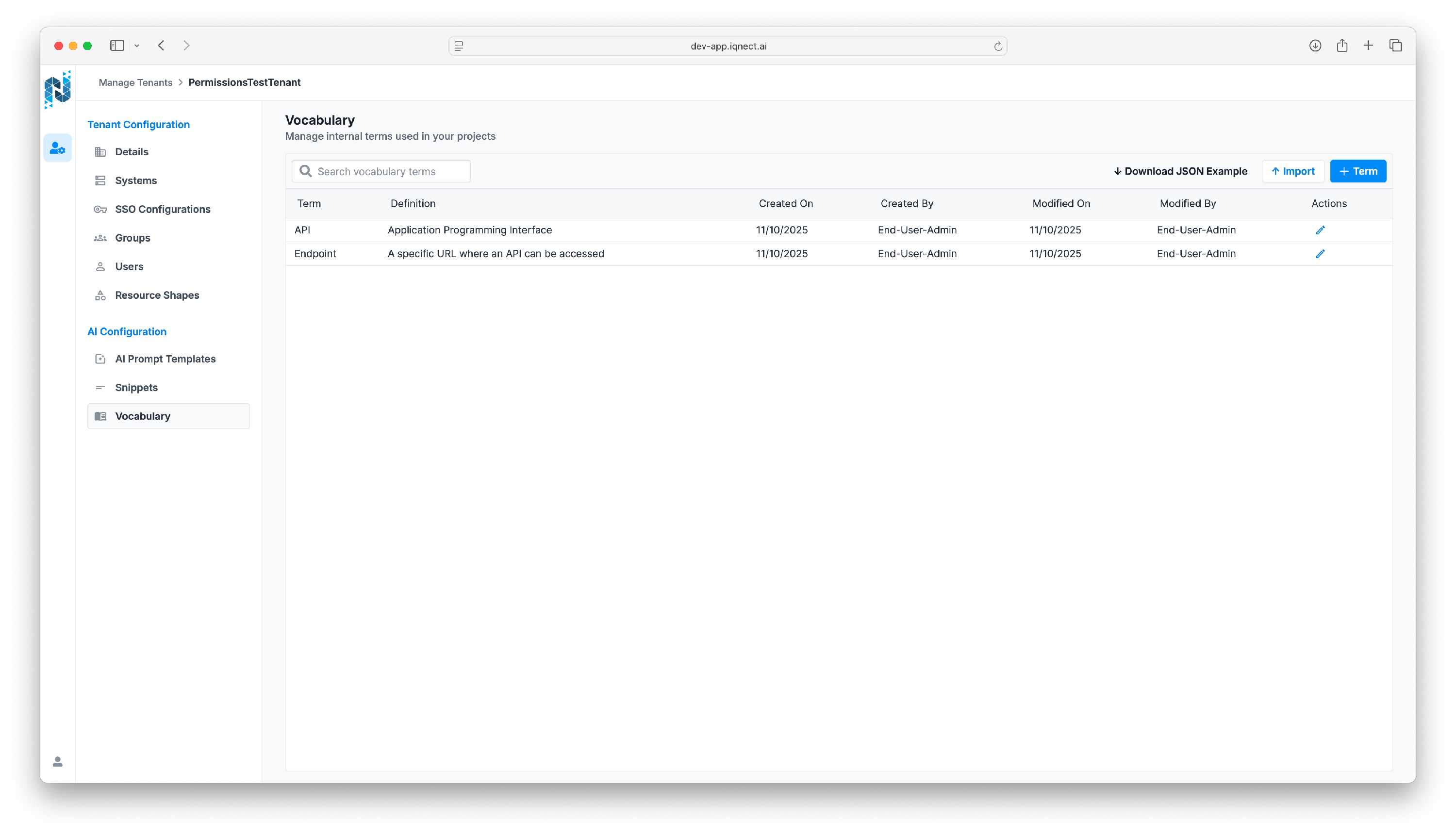Open tenant management icon in left rail
Viewport: 1456px width, 836px height.
click(x=57, y=148)
